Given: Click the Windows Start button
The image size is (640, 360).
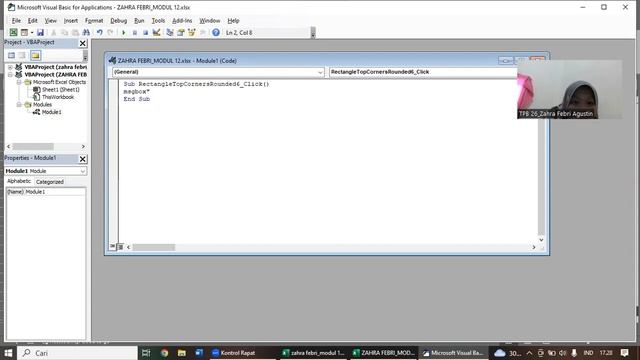Looking at the screenshot, I should coord(8,353).
